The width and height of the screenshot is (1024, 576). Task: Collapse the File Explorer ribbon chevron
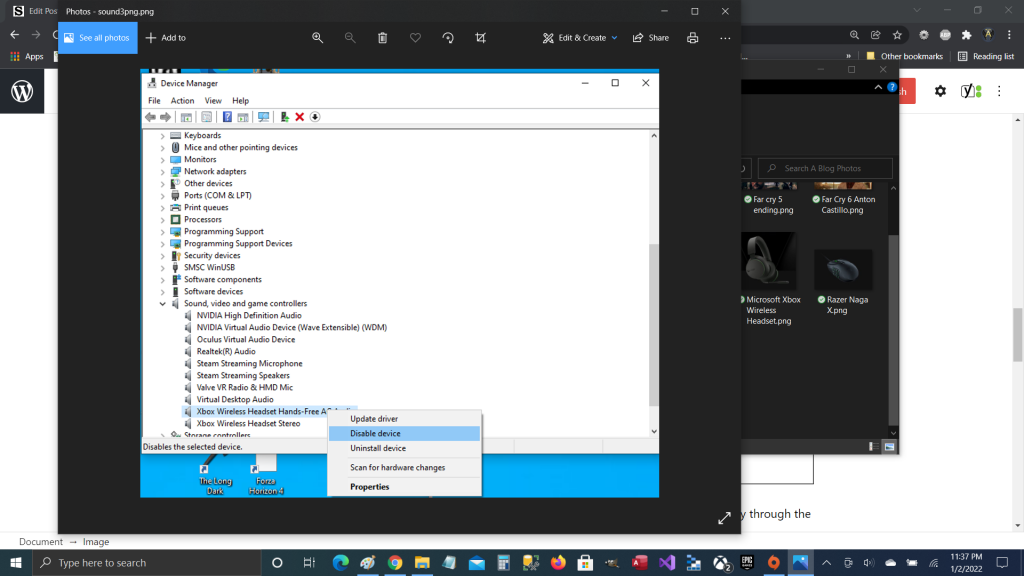tap(878, 87)
